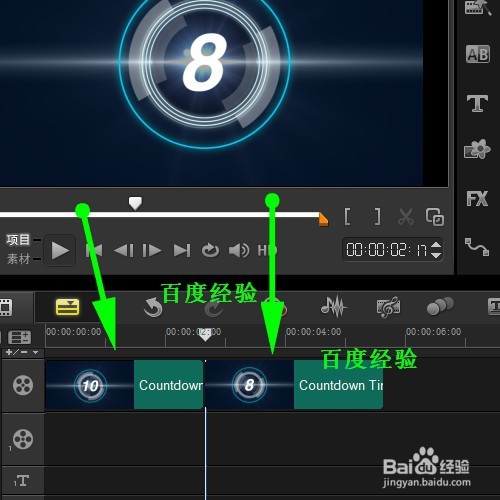Decrease timecode with down stepper arrow
The width and height of the screenshot is (500, 500).
point(436,255)
